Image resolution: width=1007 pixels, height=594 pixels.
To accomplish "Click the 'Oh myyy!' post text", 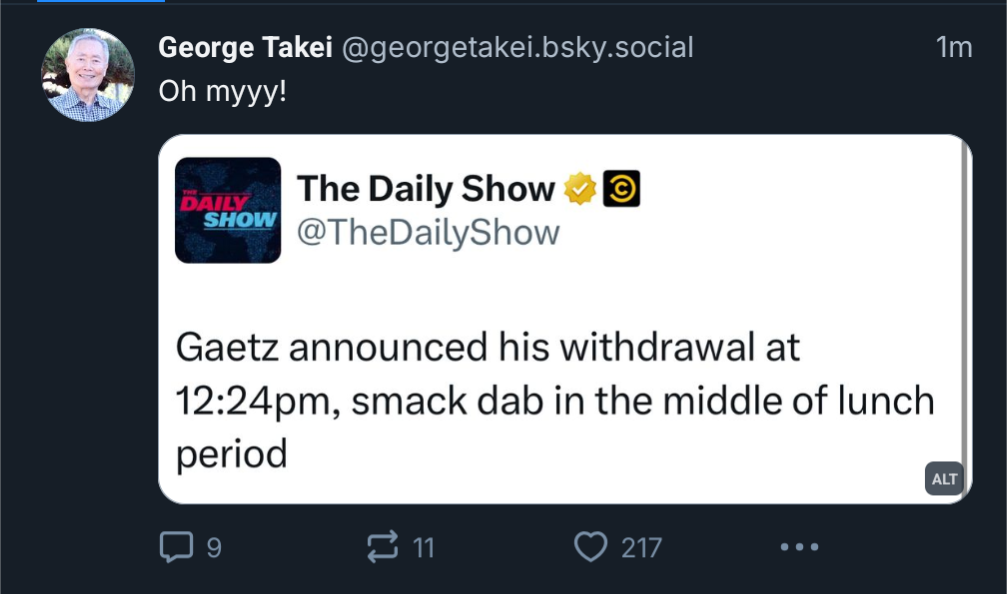I will click(x=222, y=91).
